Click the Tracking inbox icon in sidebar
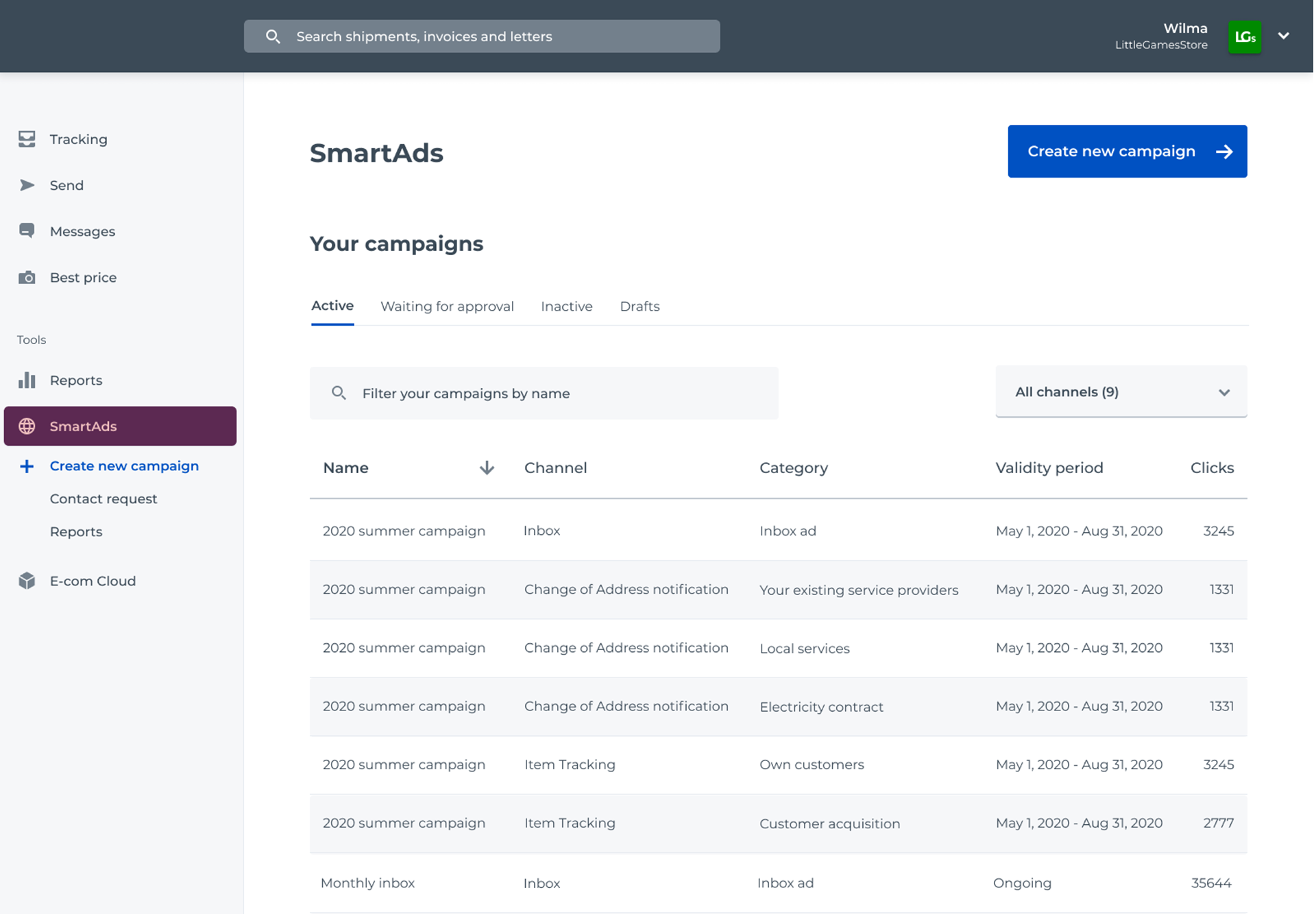This screenshot has width=1316, height=914. pos(27,139)
